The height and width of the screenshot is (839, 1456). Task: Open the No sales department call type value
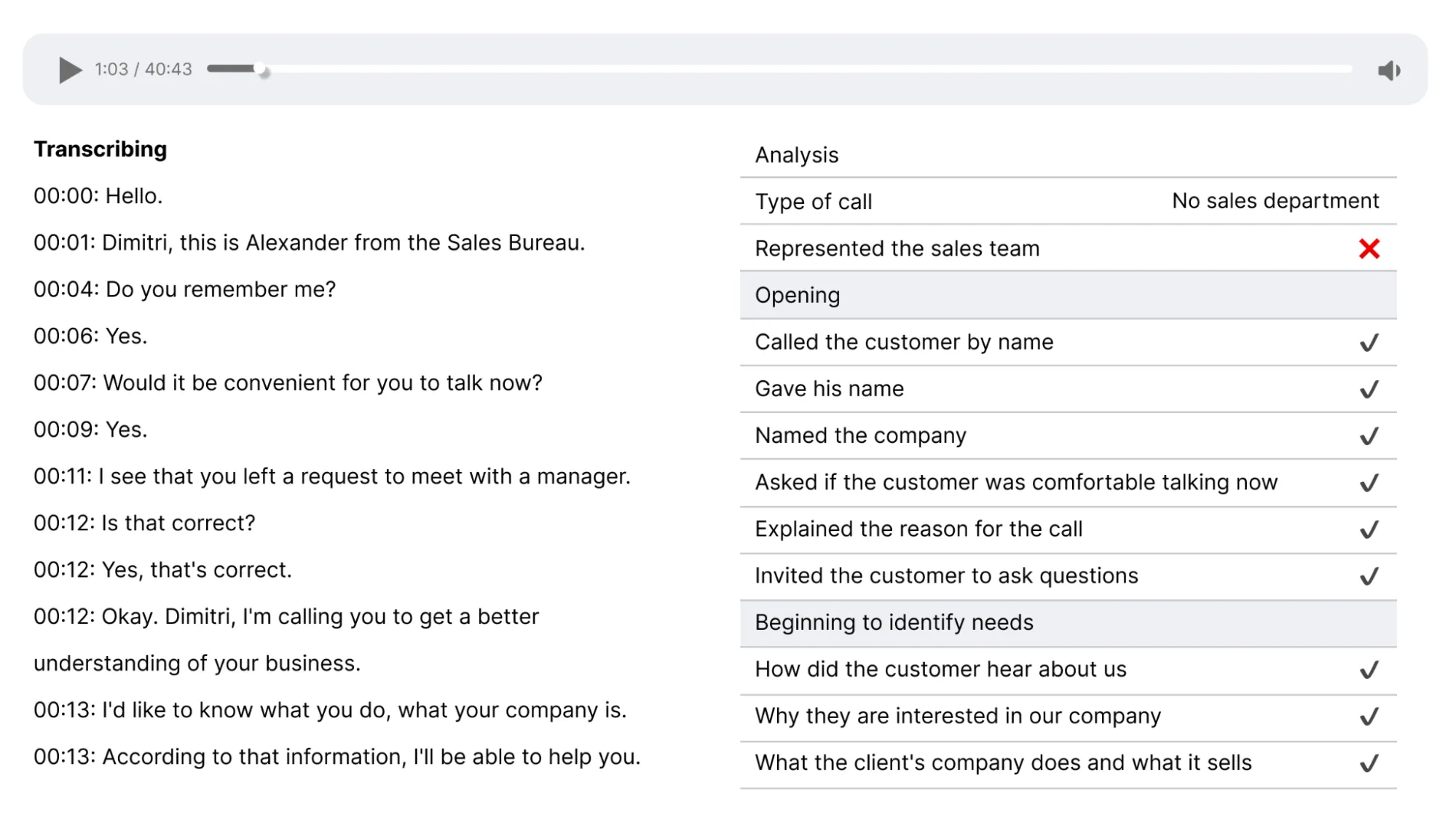click(1275, 201)
